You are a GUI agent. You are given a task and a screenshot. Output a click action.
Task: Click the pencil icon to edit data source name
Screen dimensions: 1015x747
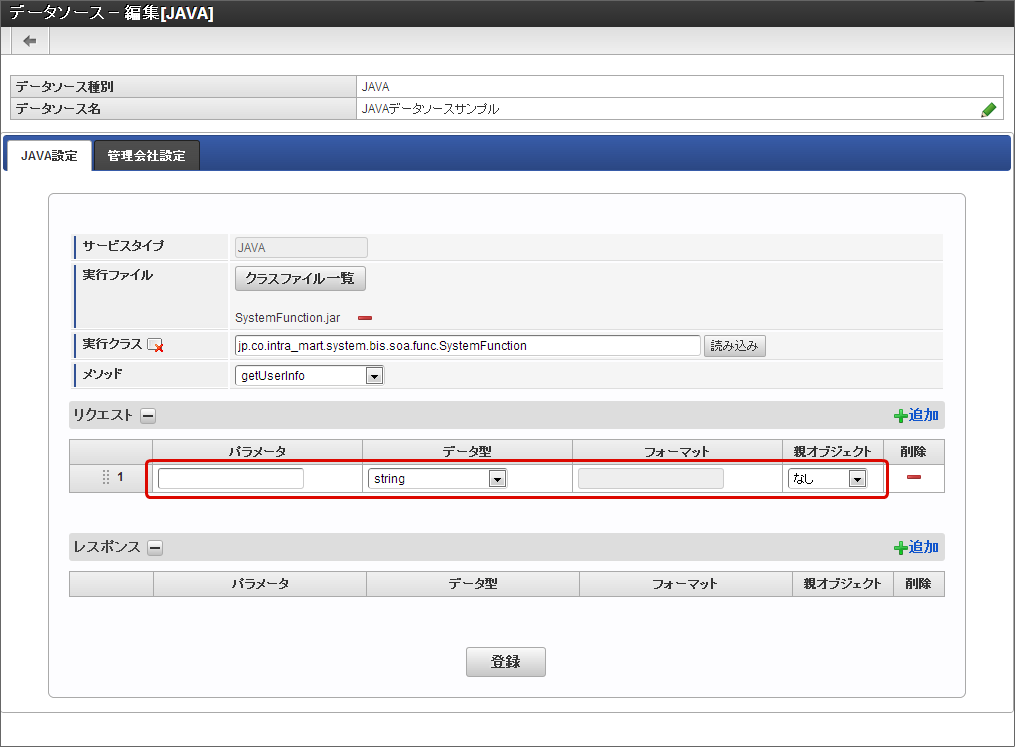pos(988,110)
